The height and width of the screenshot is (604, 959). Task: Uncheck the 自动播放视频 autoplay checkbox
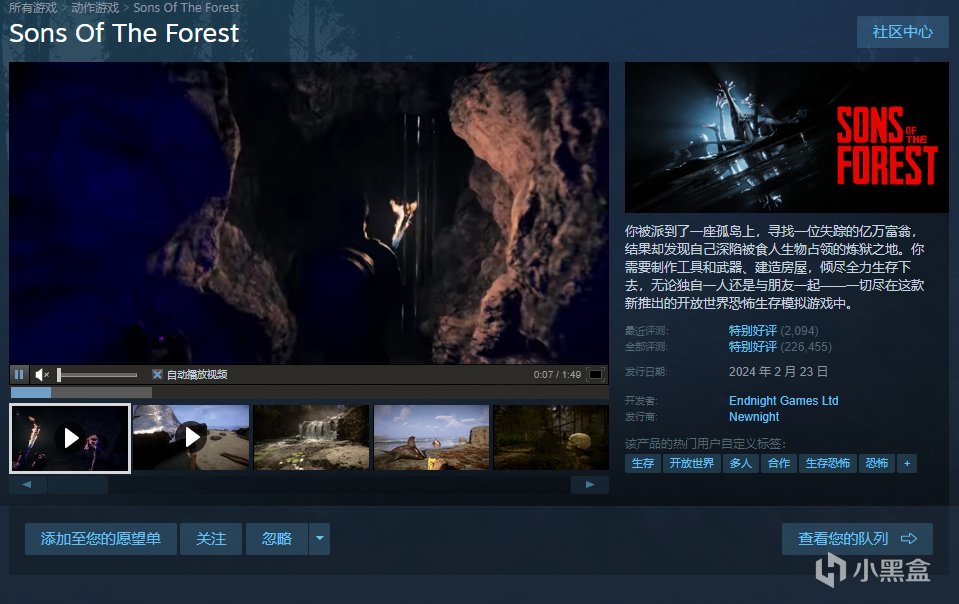(x=157, y=374)
